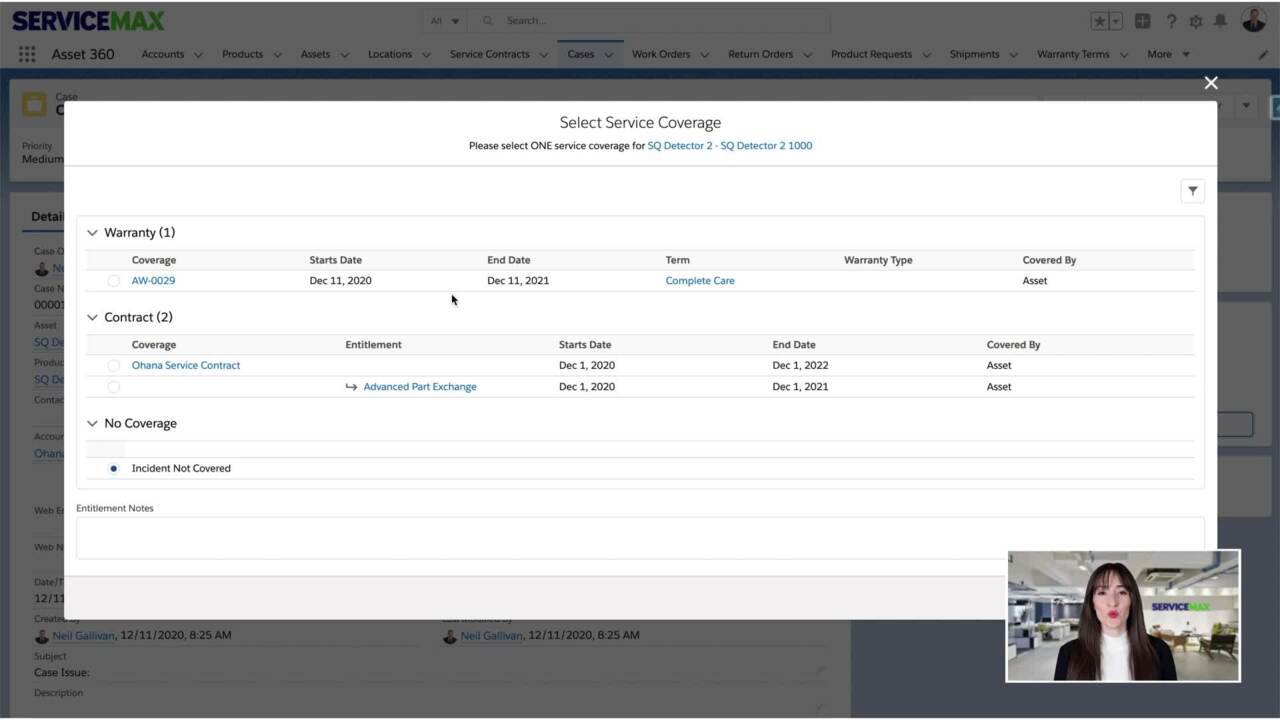Open the Locations tab
Screen dimensions: 1280x720
(x=389, y=54)
